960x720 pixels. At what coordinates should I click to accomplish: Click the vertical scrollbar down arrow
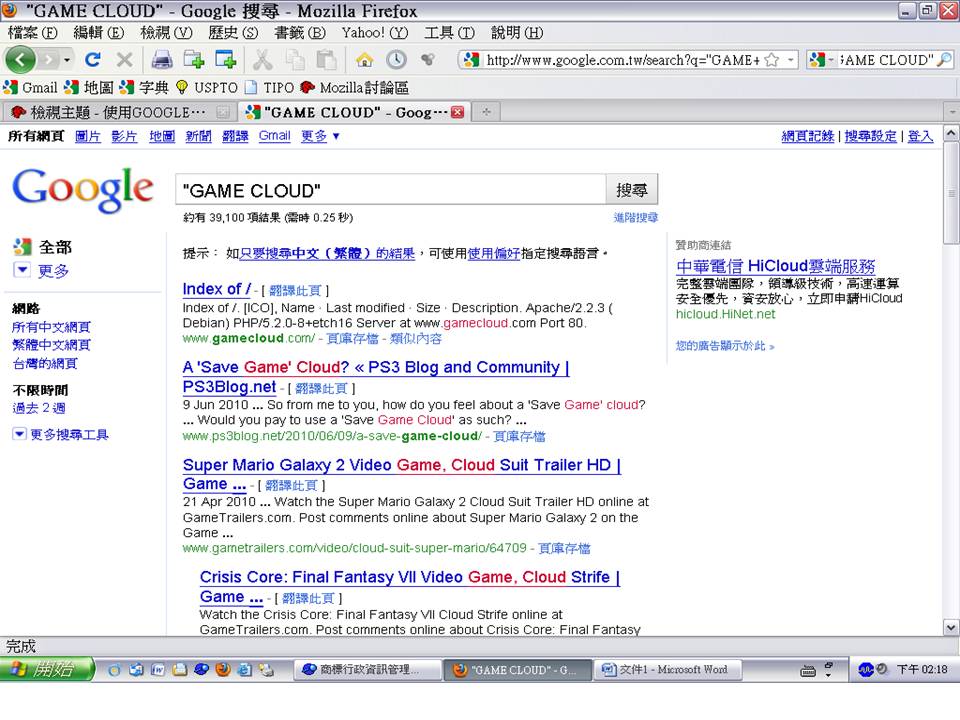tap(951, 628)
